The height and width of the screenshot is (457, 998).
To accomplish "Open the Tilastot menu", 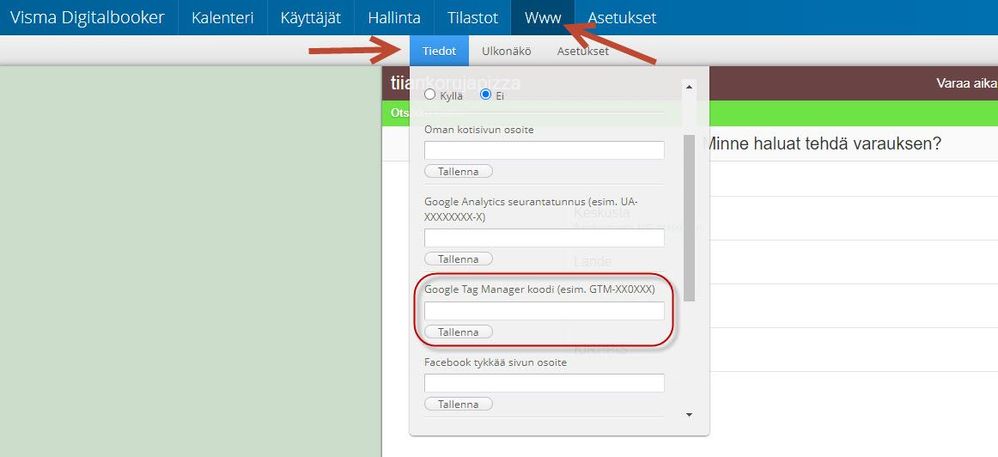I will point(472,18).
